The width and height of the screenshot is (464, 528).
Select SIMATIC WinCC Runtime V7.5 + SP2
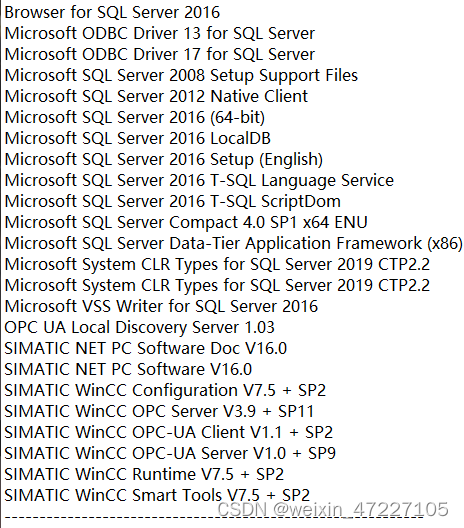click(x=144, y=474)
